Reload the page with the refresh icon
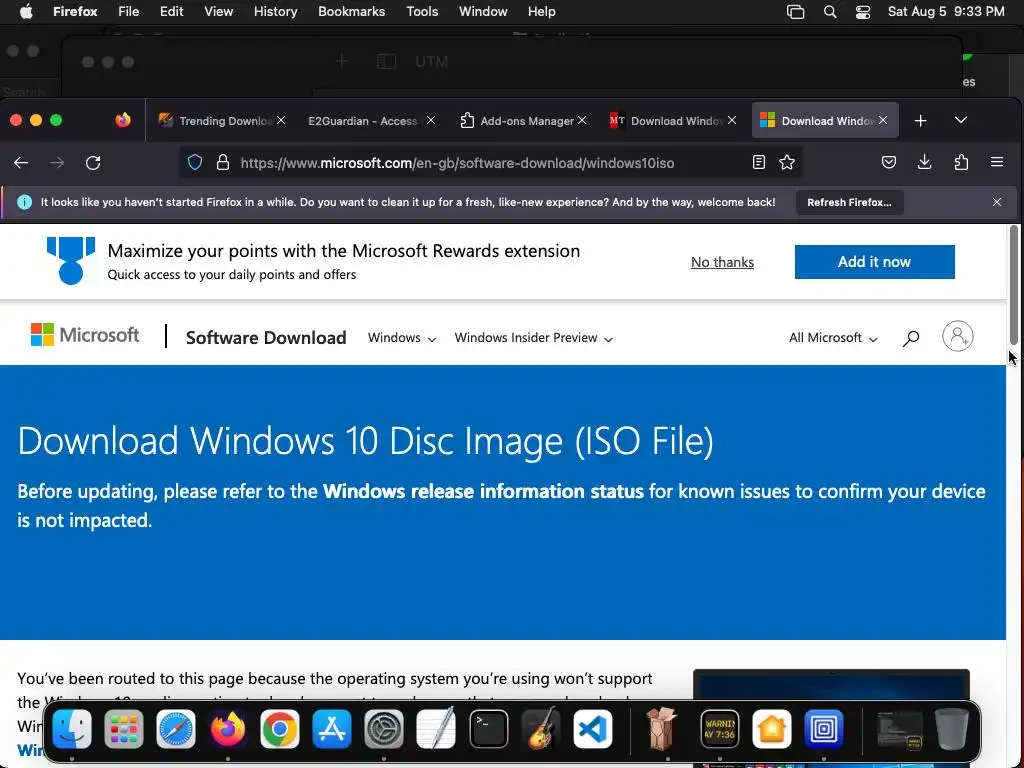The height and width of the screenshot is (768, 1024). (x=93, y=163)
